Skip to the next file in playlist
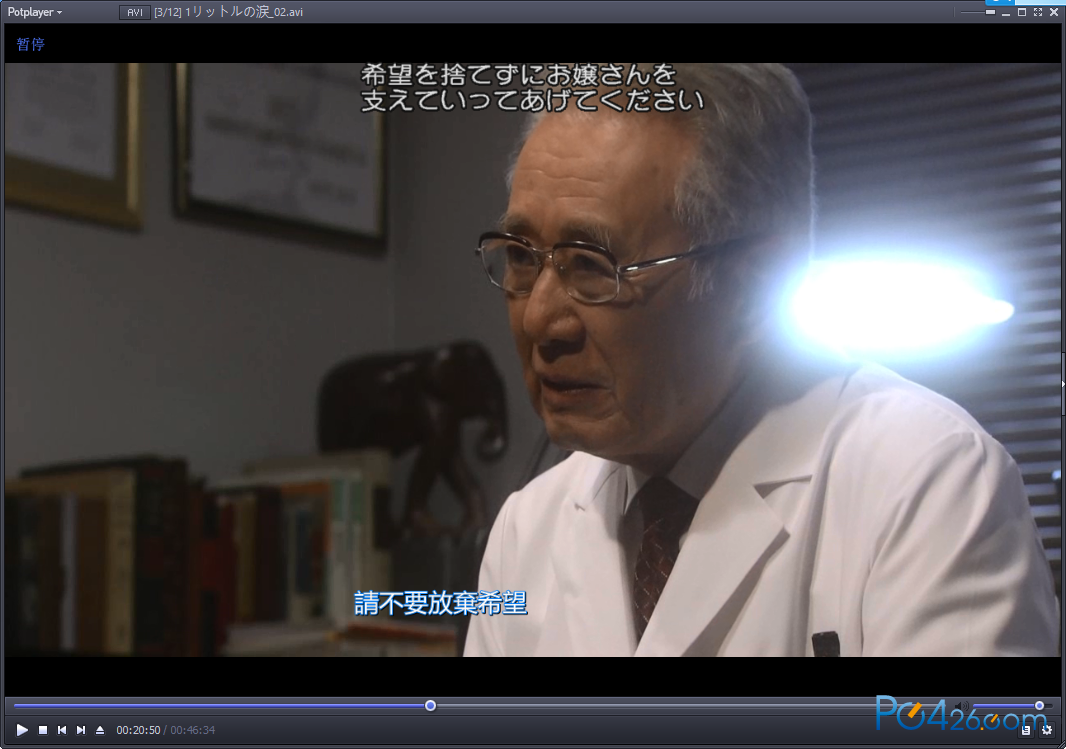 pos(81,730)
